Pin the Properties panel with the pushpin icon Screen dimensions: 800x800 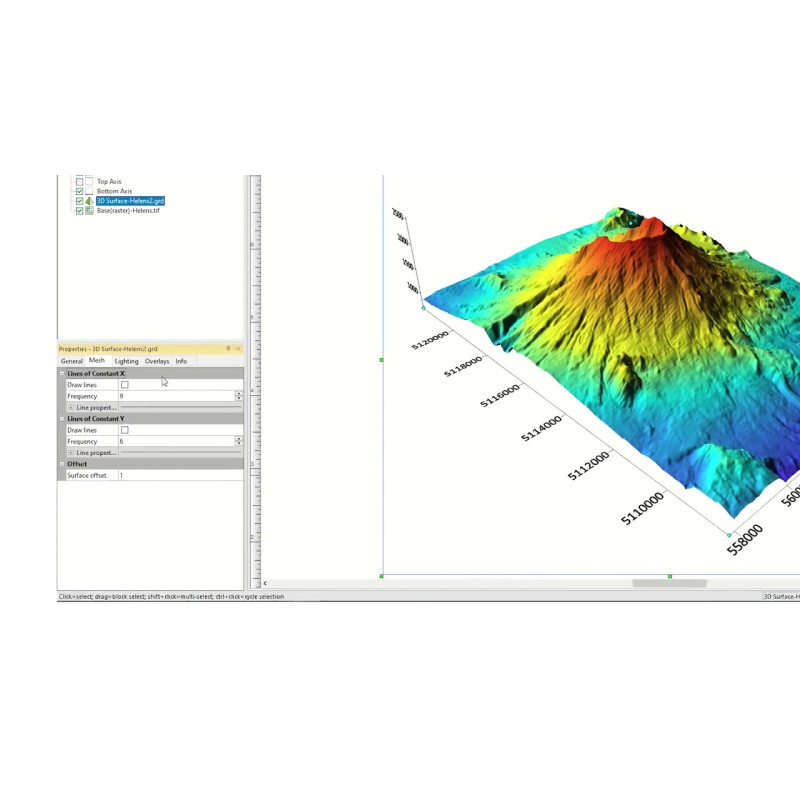point(228,349)
